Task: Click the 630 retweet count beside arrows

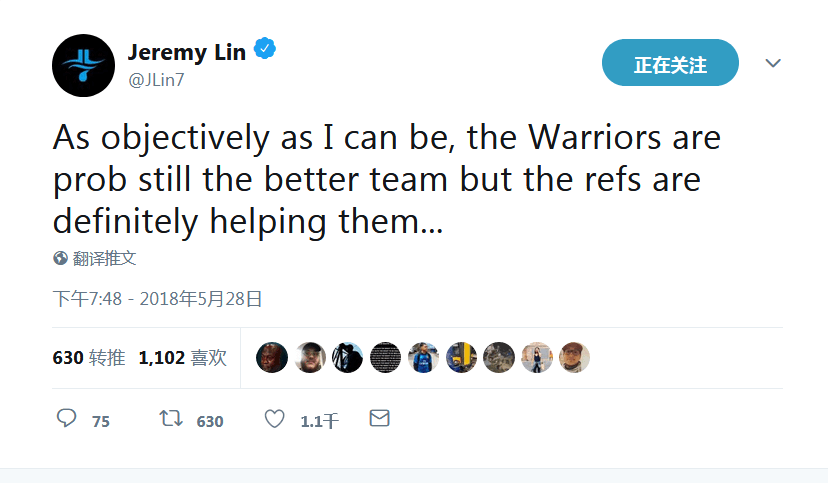Action: coord(210,422)
